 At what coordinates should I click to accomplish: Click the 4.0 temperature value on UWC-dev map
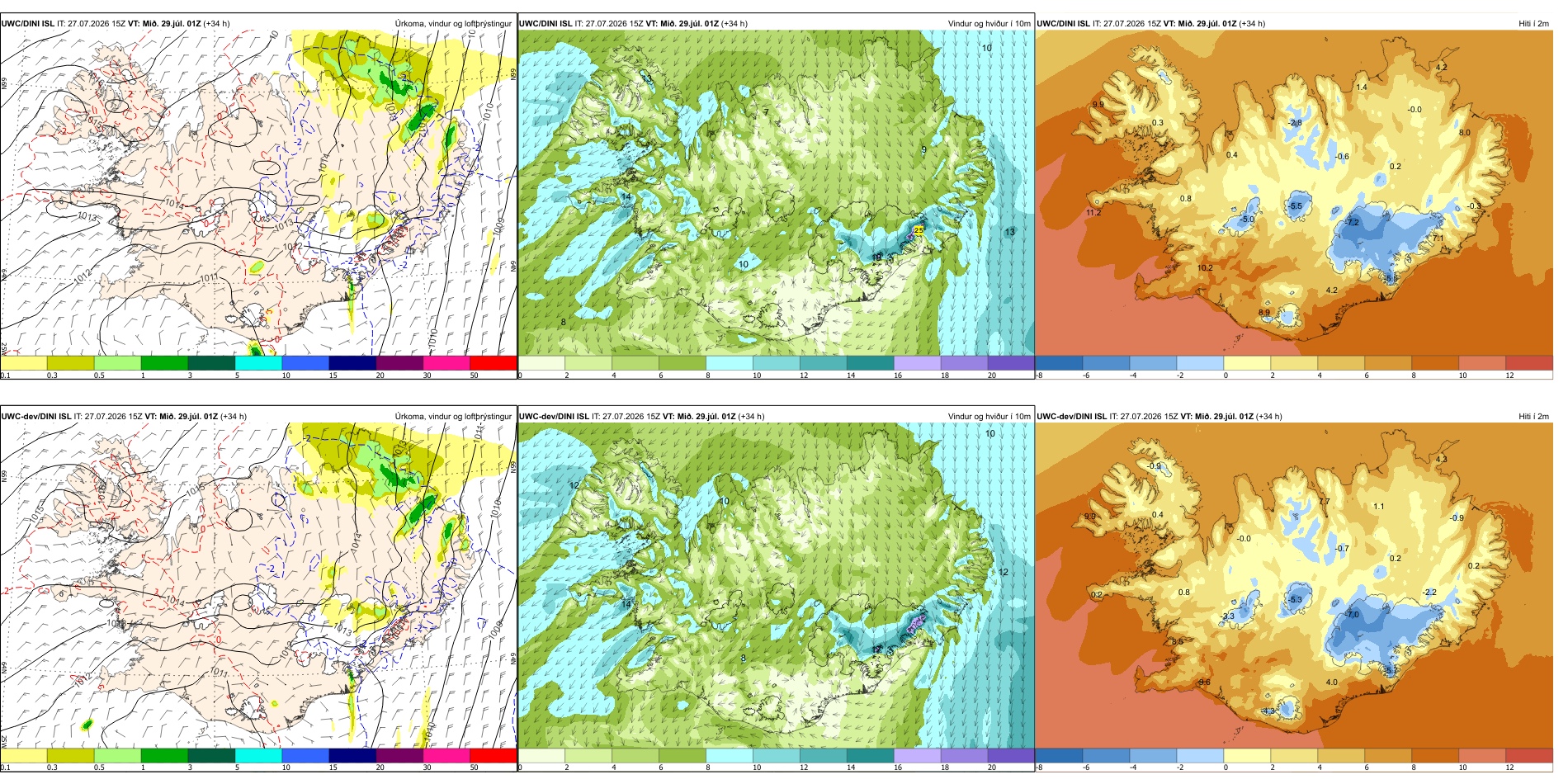tap(1332, 682)
